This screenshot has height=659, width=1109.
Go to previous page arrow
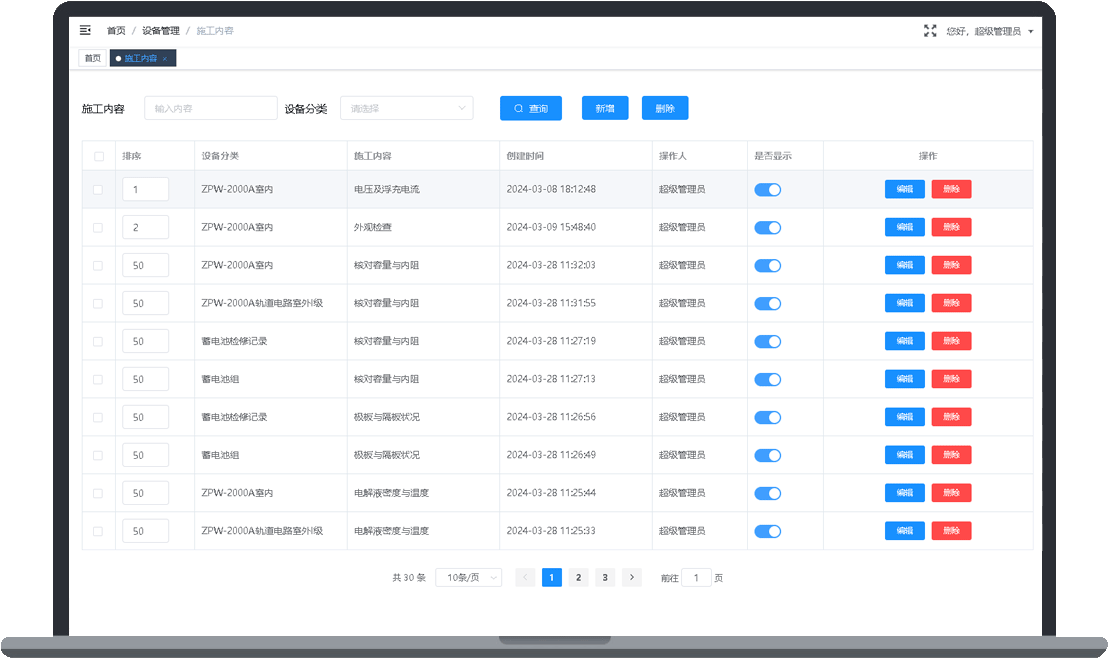click(x=525, y=577)
